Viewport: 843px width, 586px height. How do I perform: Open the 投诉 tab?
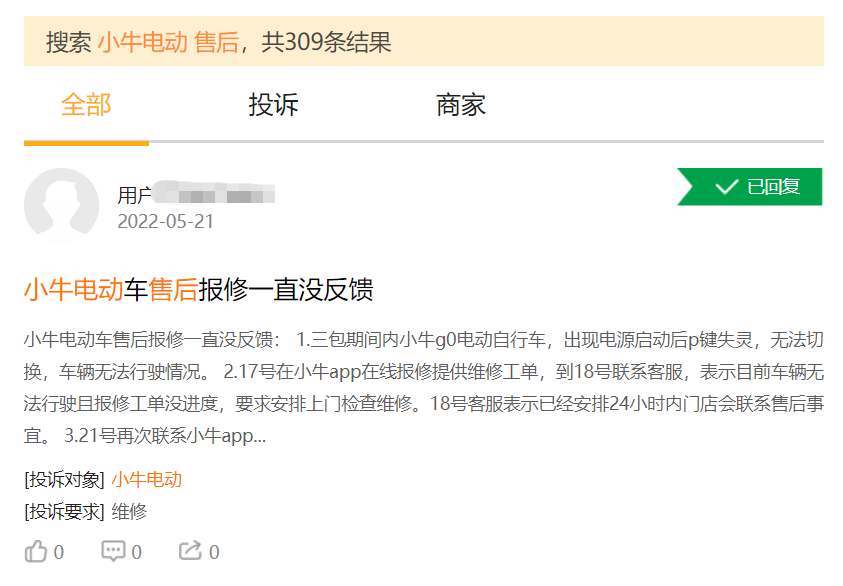[x=273, y=105]
